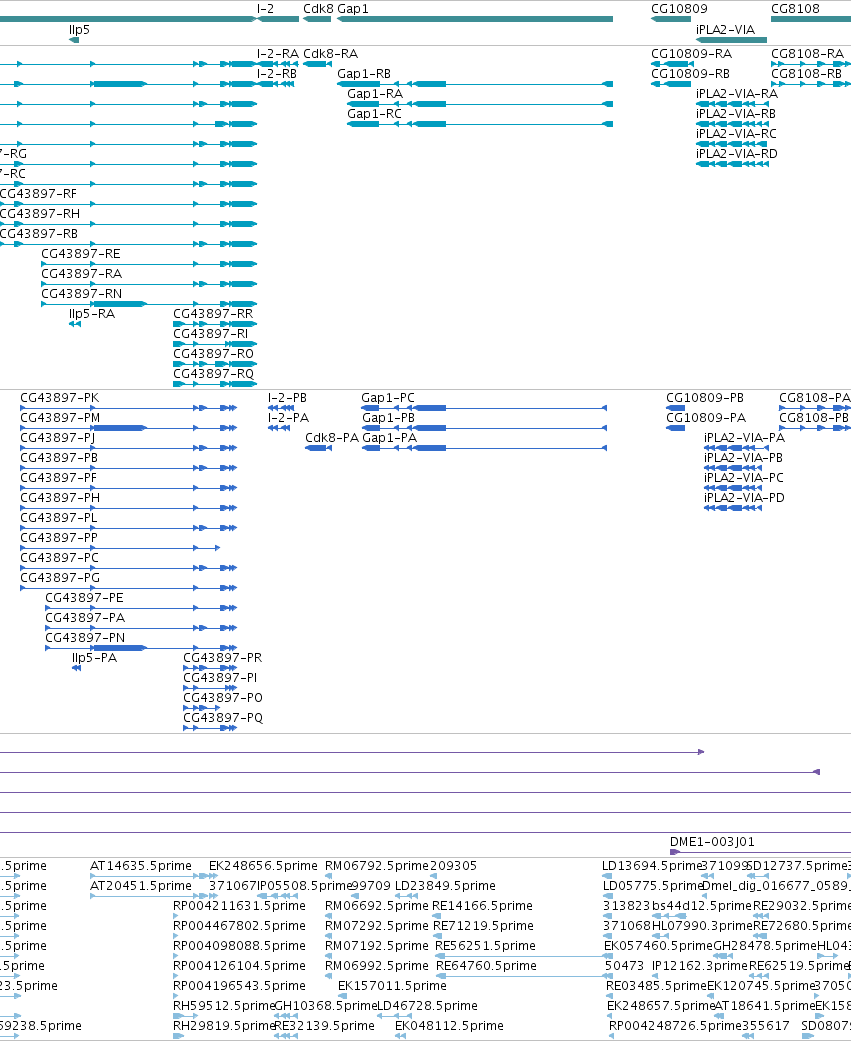
Task: Click the CG10809-RA transcript label
Action: (x=692, y=54)
